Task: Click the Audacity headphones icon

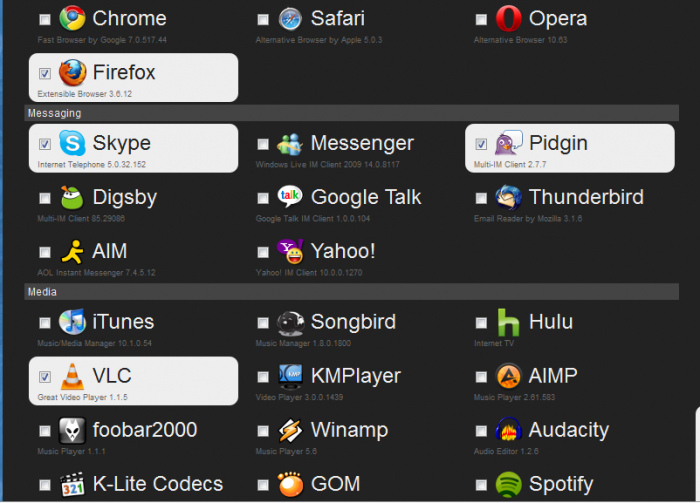Action: click(508, 430)
